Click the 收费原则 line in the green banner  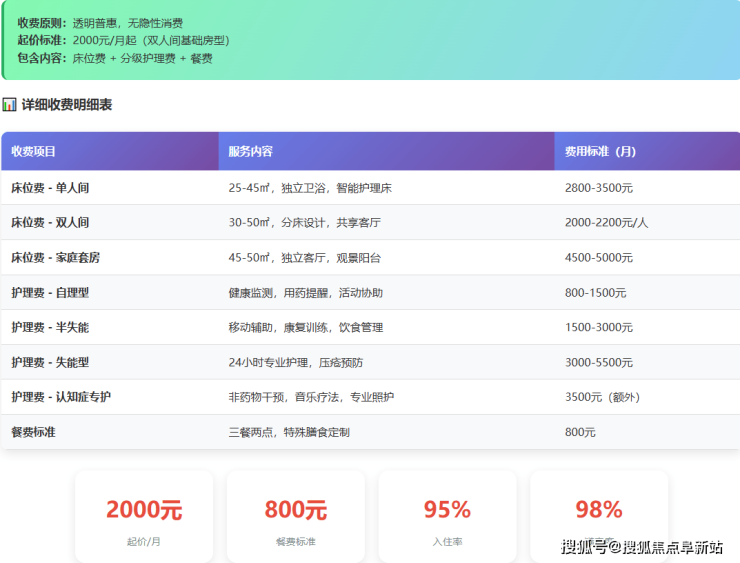point(100,23)
